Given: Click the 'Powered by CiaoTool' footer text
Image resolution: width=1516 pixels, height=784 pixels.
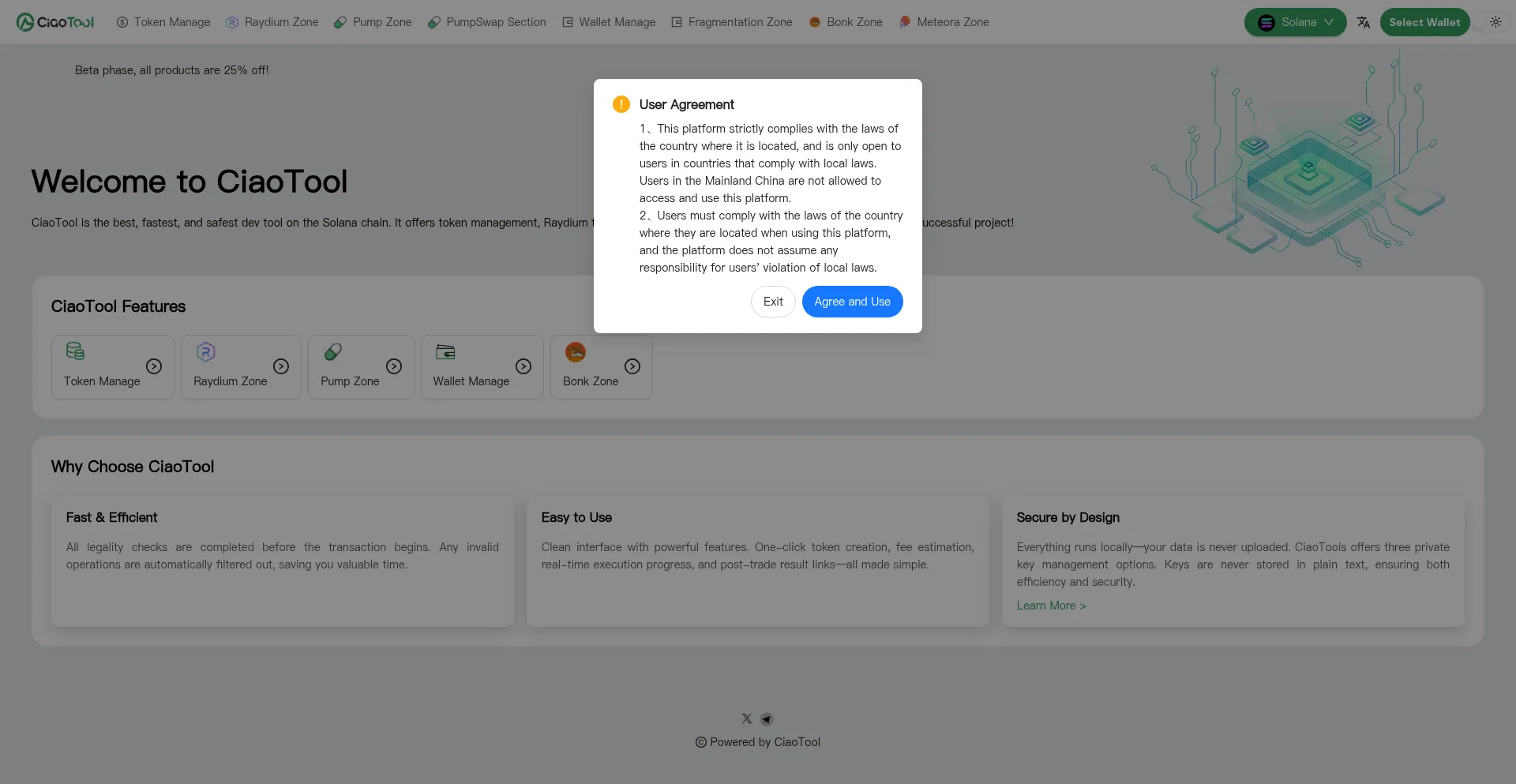Looking at the screenshot, I should point(758,742).
